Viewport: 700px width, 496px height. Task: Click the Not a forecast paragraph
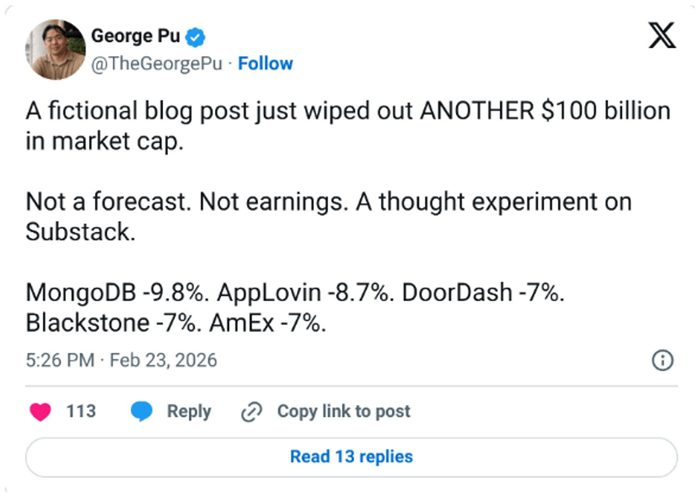pyautogui.click(x=328, y=217)
